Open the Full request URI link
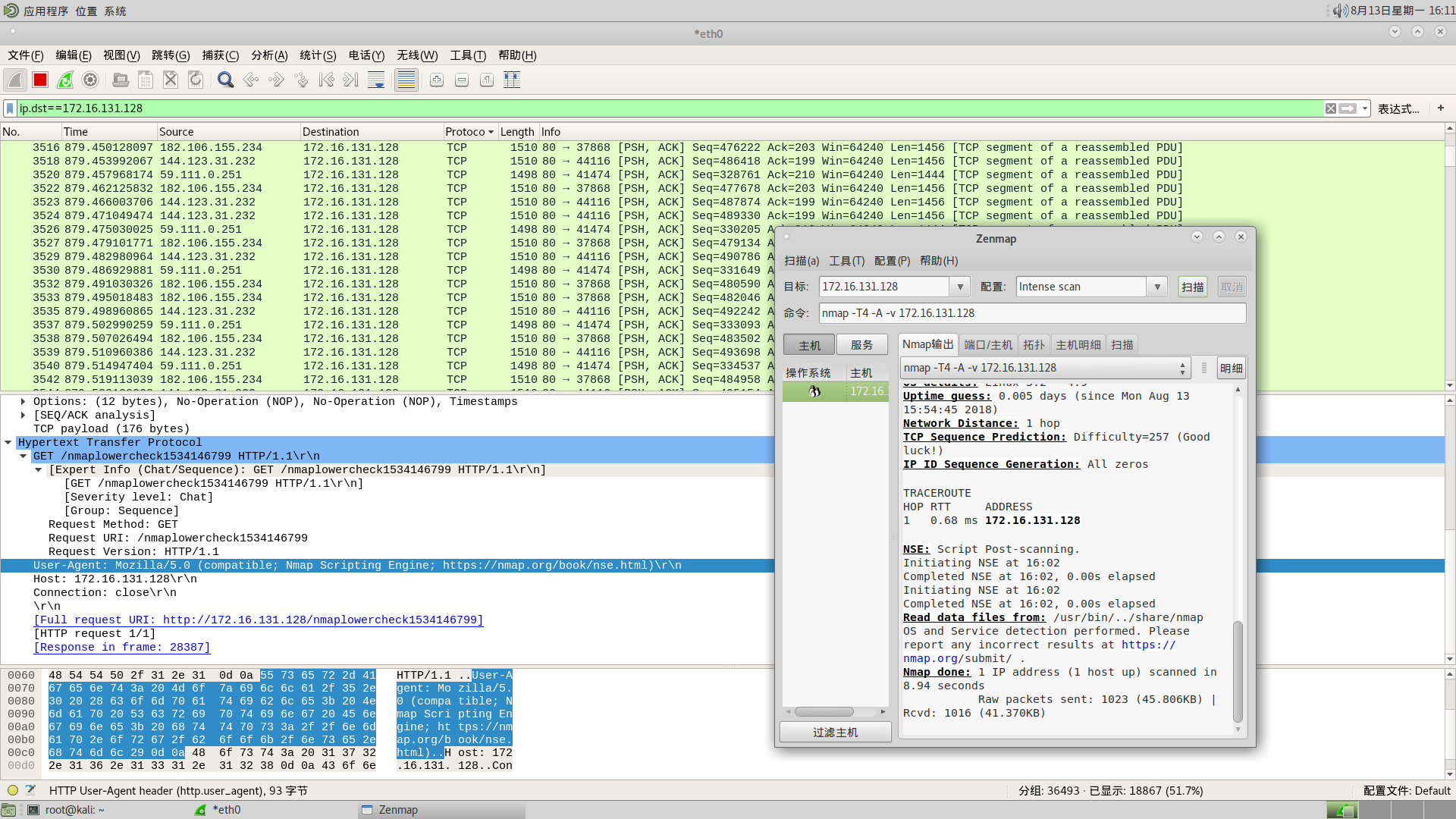 tap(258, 620)
